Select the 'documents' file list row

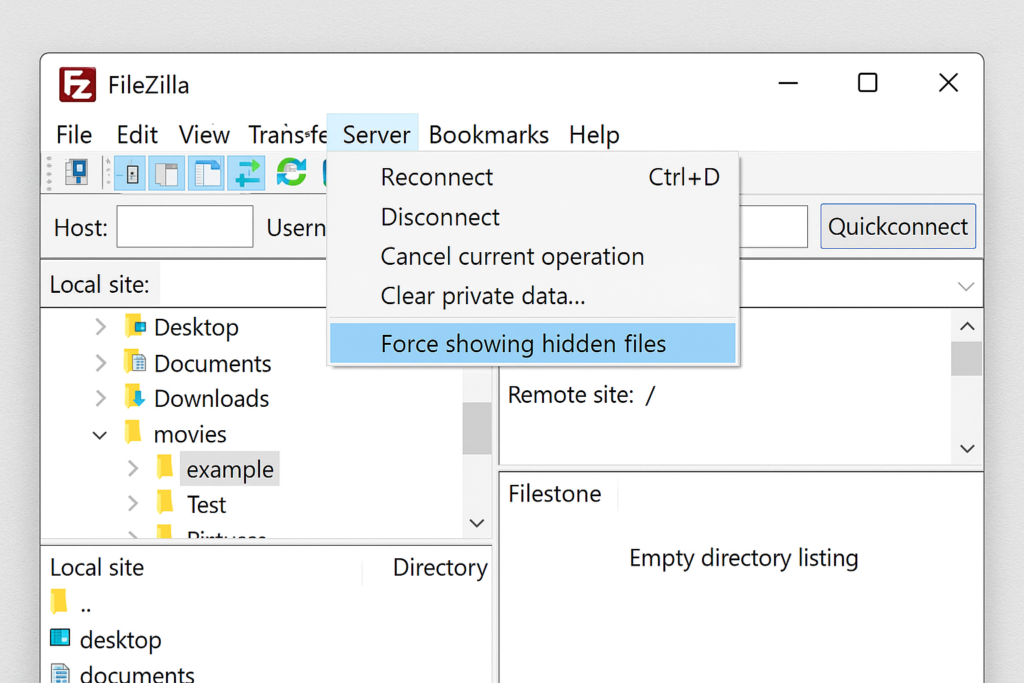pyautogui.click(x=268, y=673)
